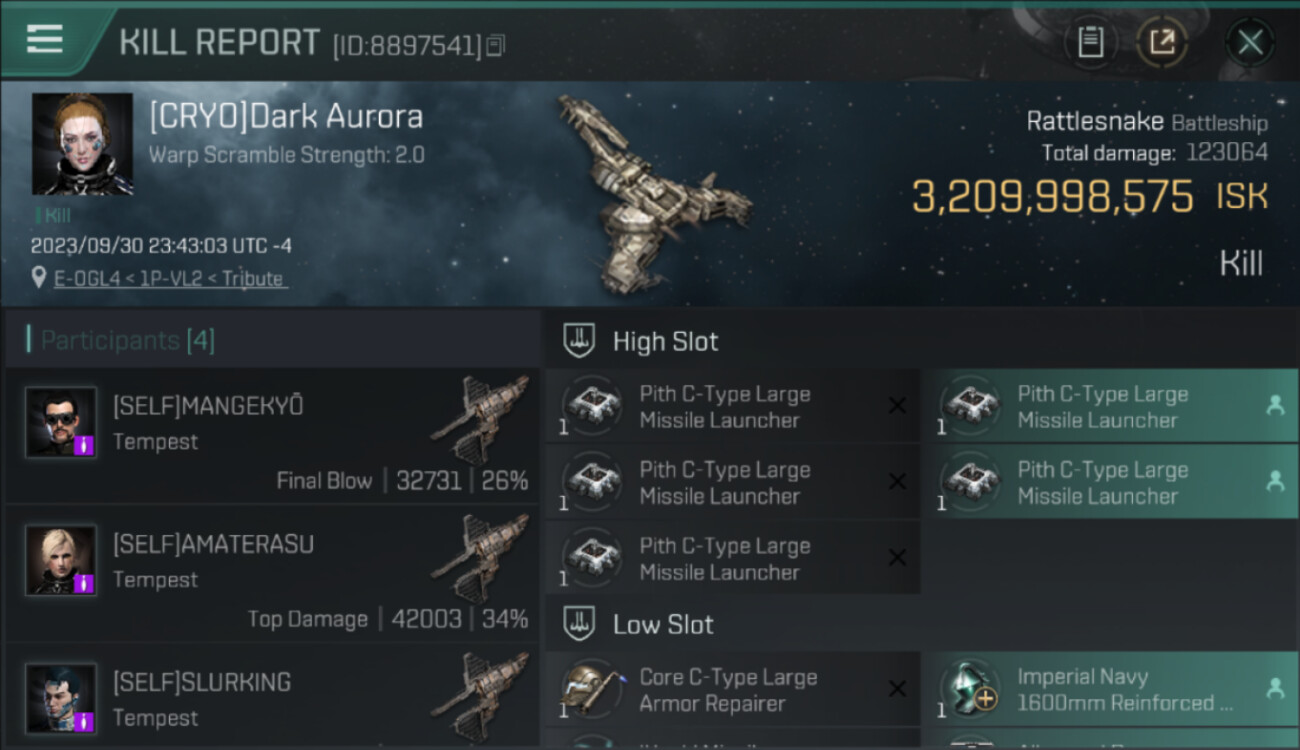Select the first destroyed Pith C-Type Large Missile Launcher
The image size is (1300, 750).
(x=733, y=406)
